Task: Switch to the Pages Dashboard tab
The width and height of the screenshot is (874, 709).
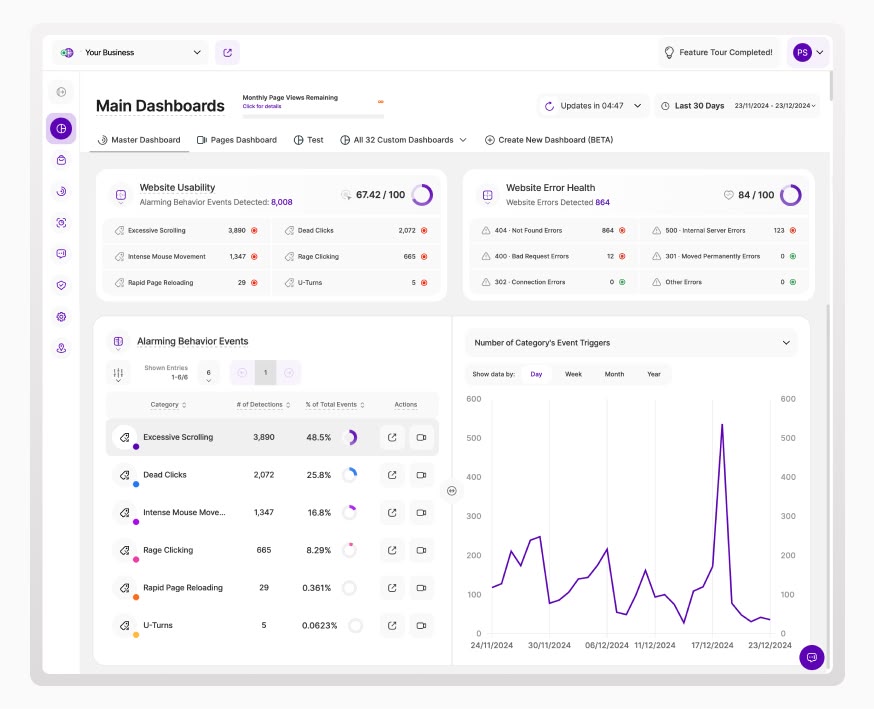Action: click(x=237, y=140)
